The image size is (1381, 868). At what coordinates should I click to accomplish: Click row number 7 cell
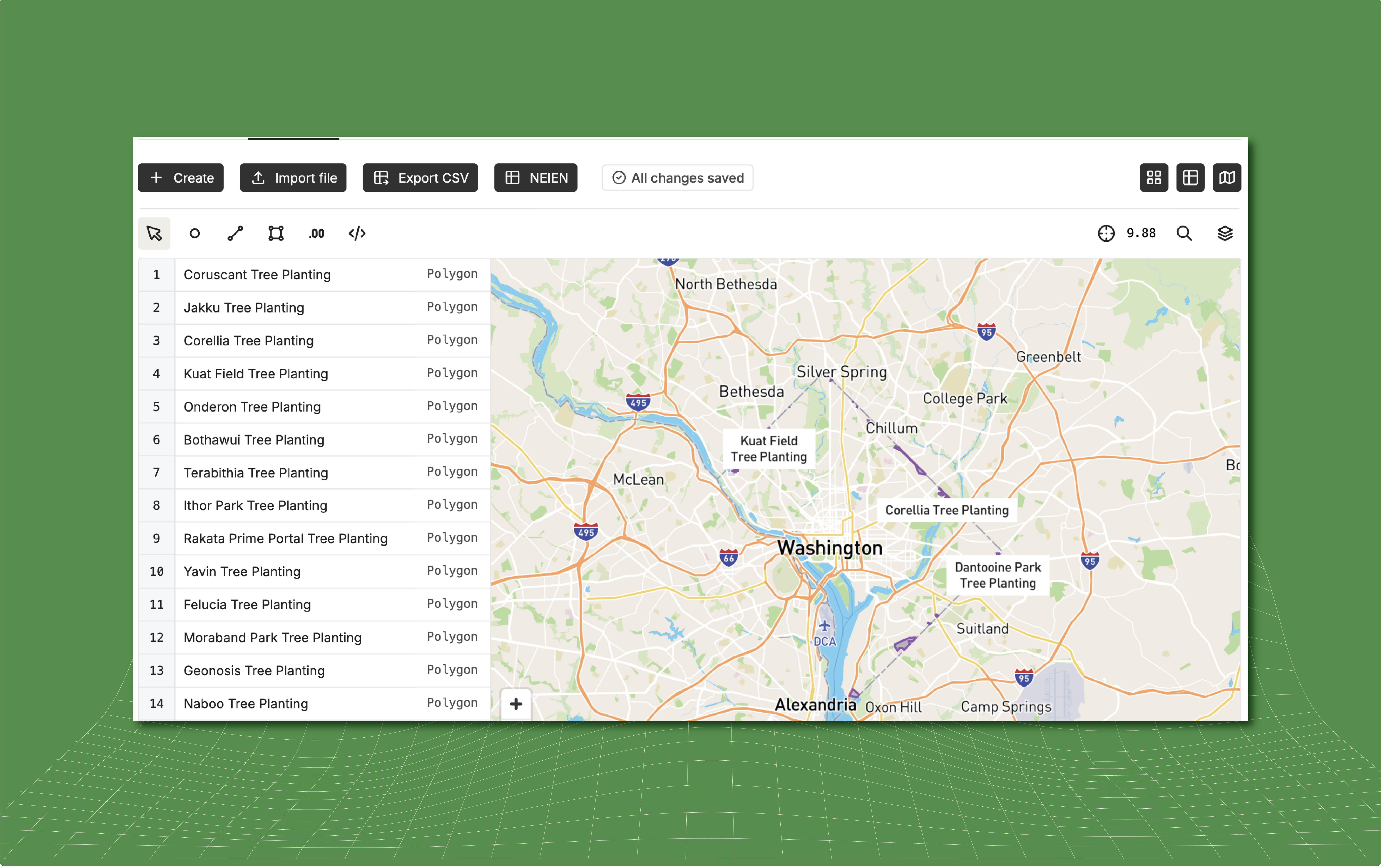pos(156,473)
